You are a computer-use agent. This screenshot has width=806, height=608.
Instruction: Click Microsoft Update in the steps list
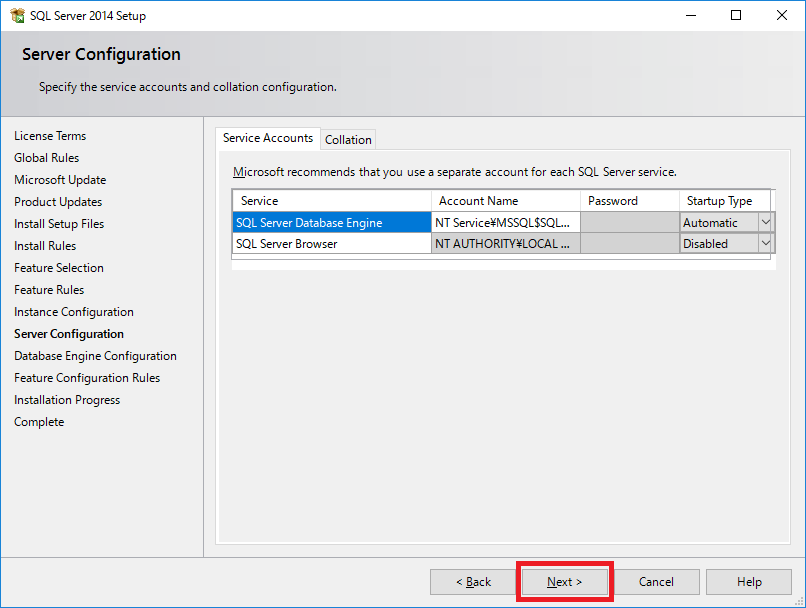(x=60, y=180)
